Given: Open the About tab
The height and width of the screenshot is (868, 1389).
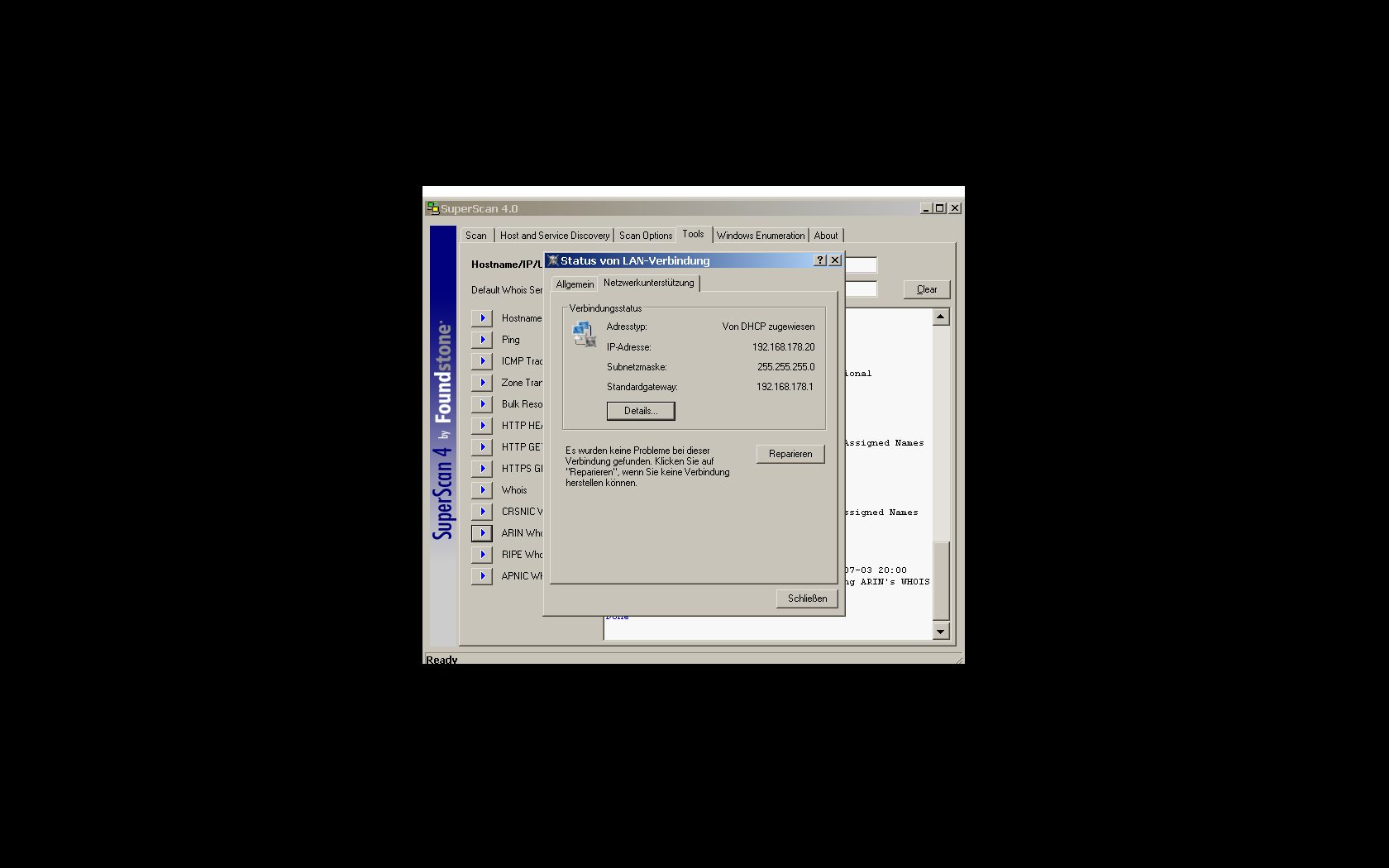Looking at the screenshot, I should [x=826, y=236].
